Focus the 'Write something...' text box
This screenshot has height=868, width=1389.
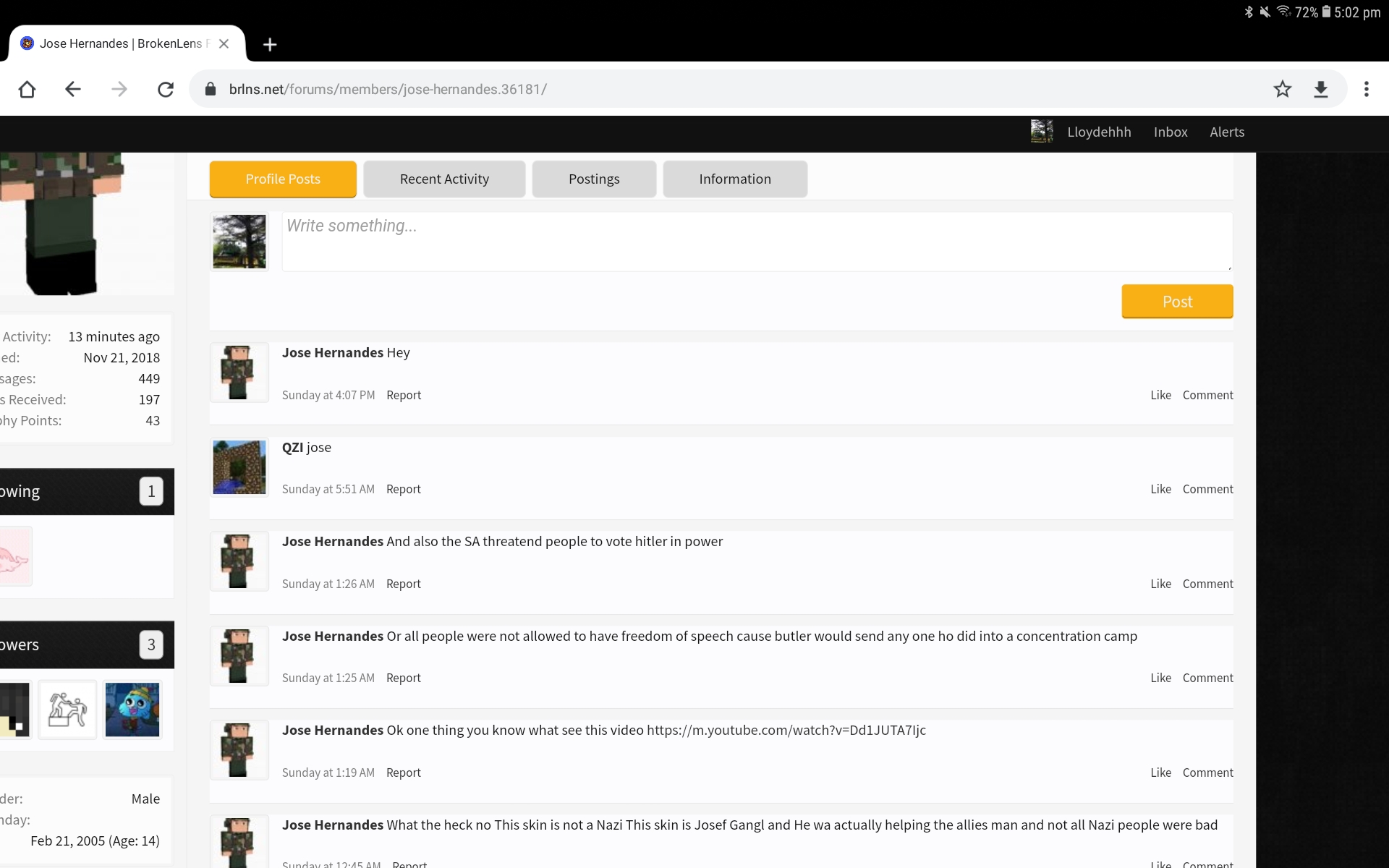pyautogui.click(x=757, y=242)
